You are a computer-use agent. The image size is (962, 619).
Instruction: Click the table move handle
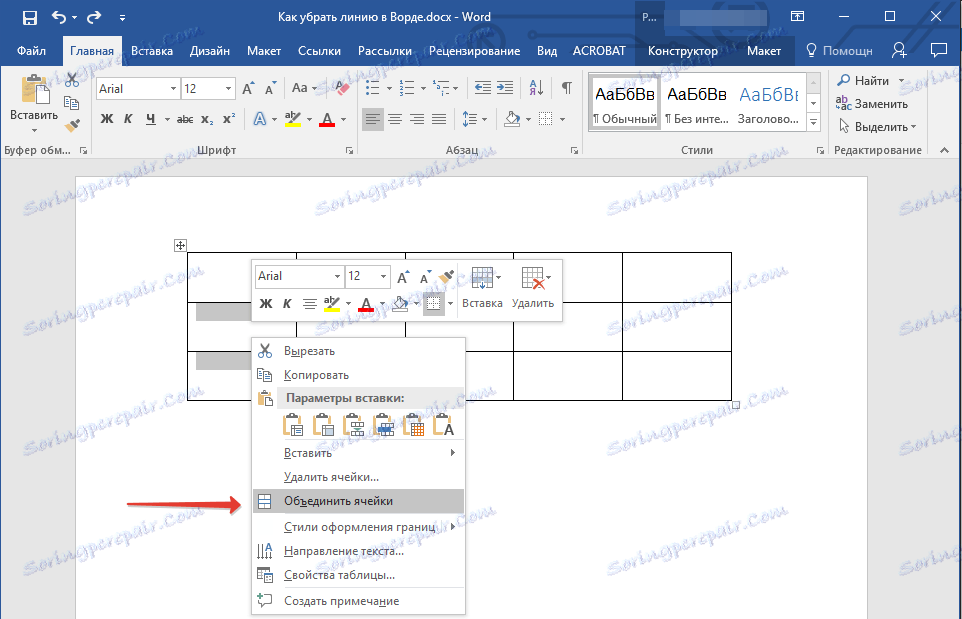coord(180,245)
